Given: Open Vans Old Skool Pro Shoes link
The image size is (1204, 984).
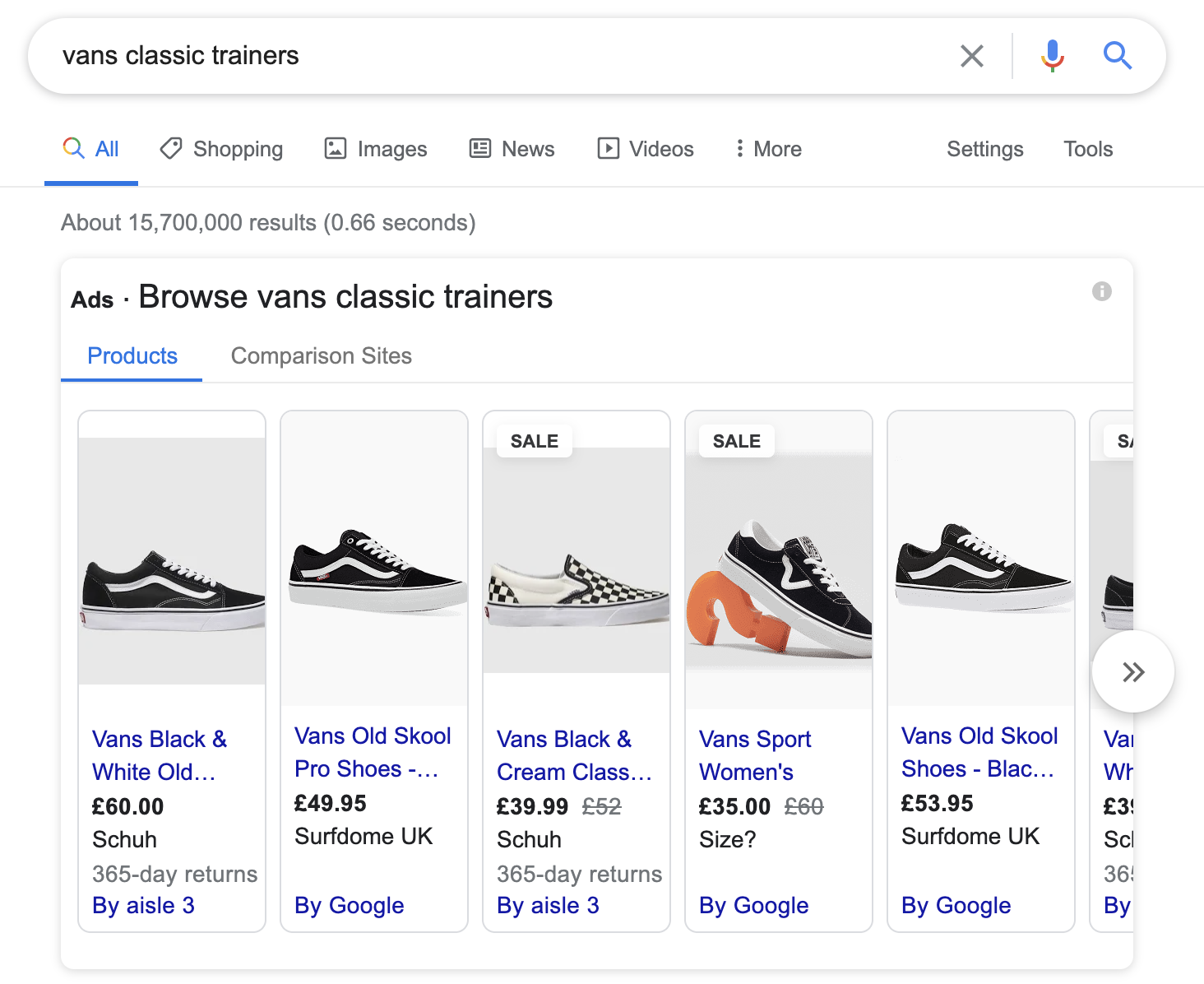Looking at the screenshot, I should point(373,752).
